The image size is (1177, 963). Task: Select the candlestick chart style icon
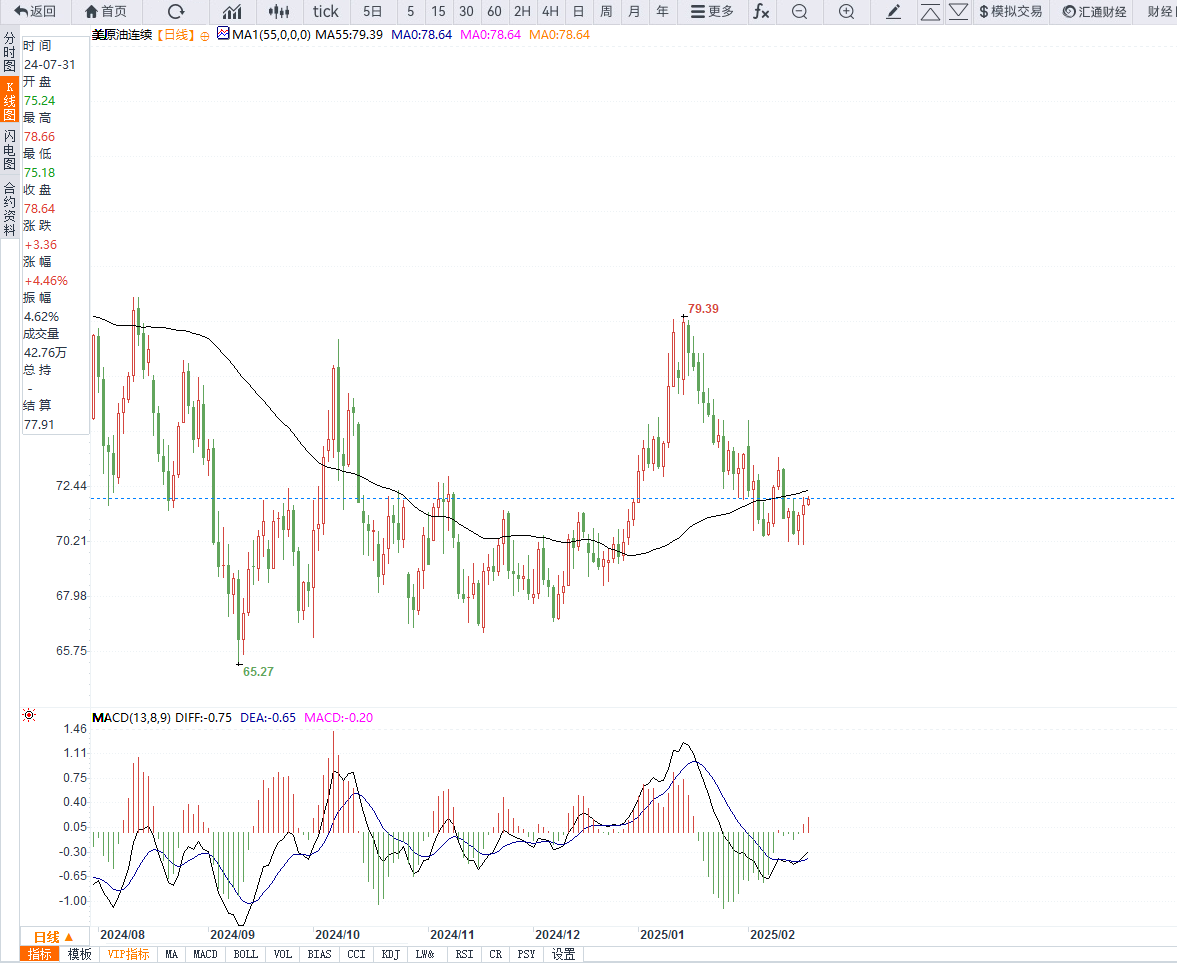click(x=281, y=12)
